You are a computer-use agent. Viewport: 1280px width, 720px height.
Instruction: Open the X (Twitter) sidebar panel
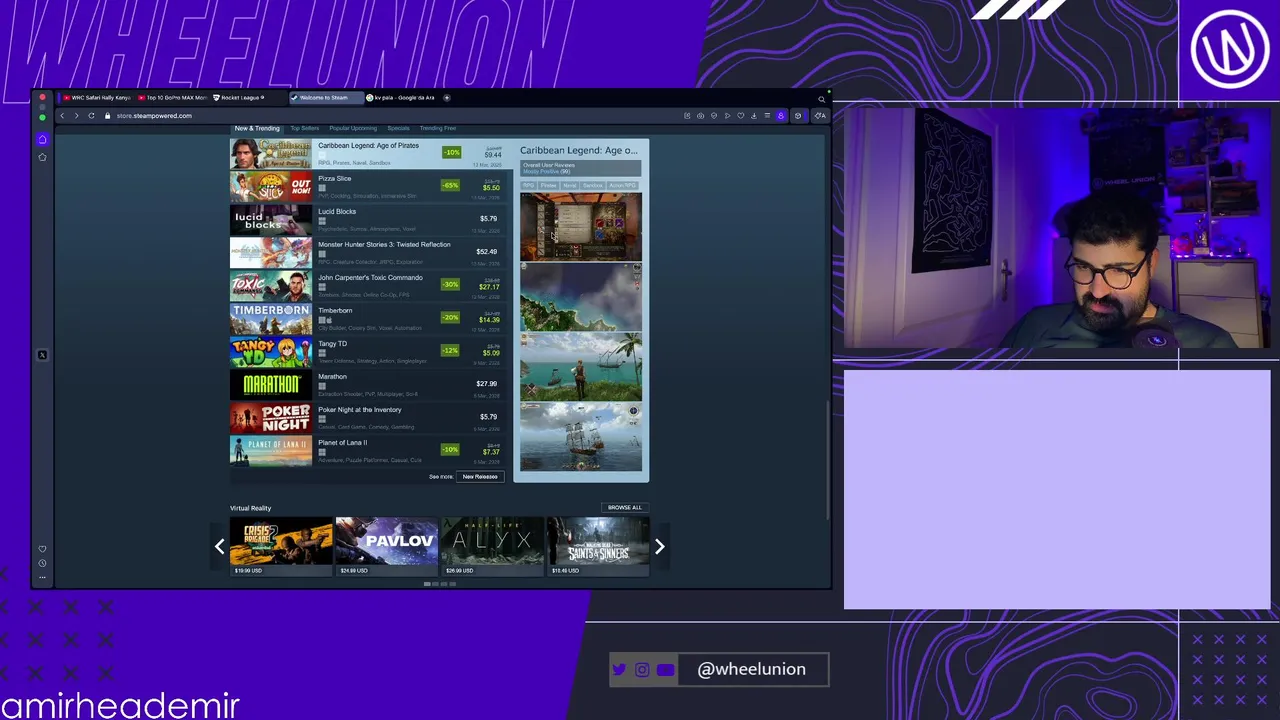click(x=42, y=355)
